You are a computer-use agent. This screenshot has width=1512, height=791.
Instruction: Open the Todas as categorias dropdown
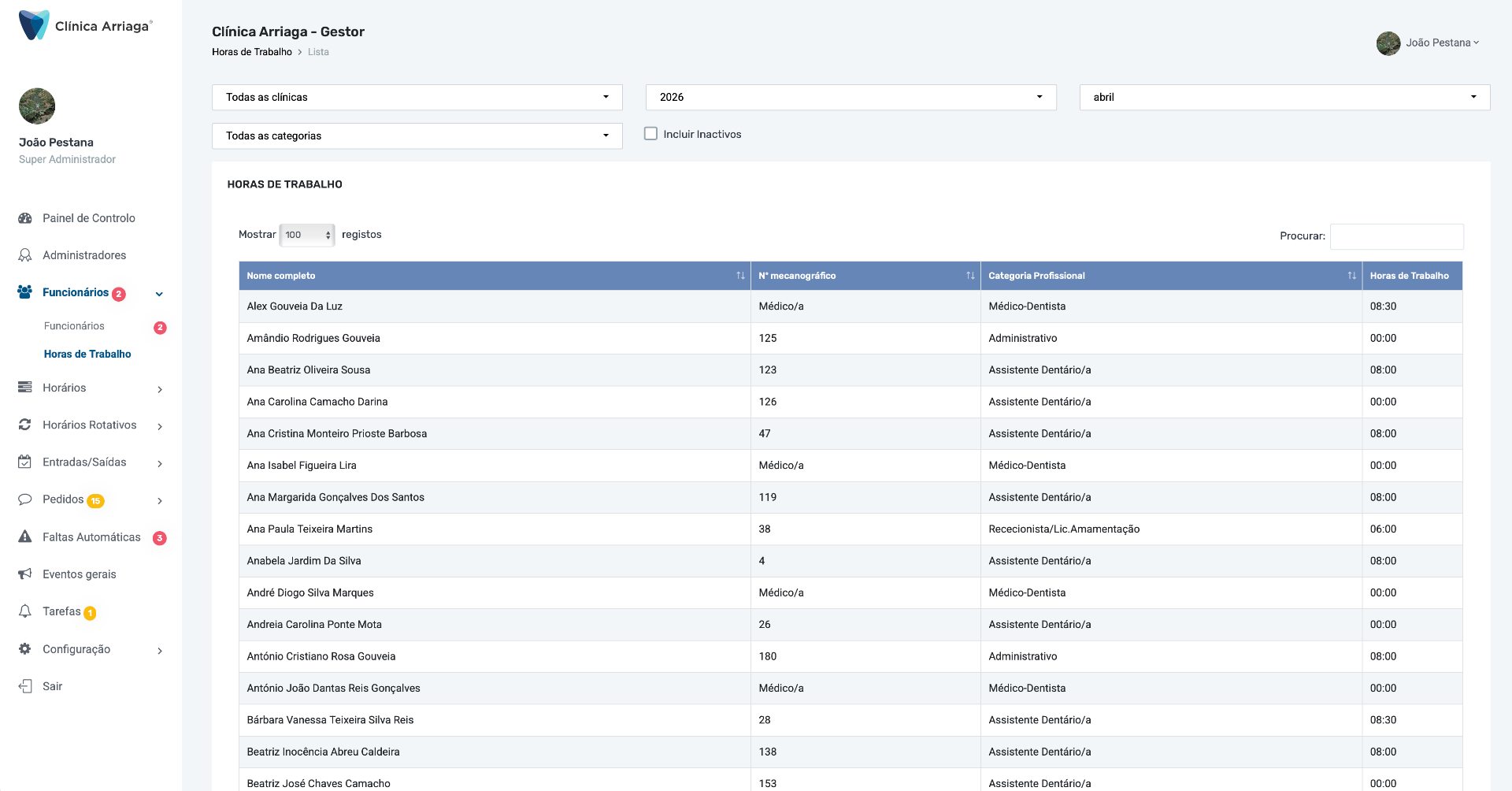pyautogui.click(x=417, y=136)
